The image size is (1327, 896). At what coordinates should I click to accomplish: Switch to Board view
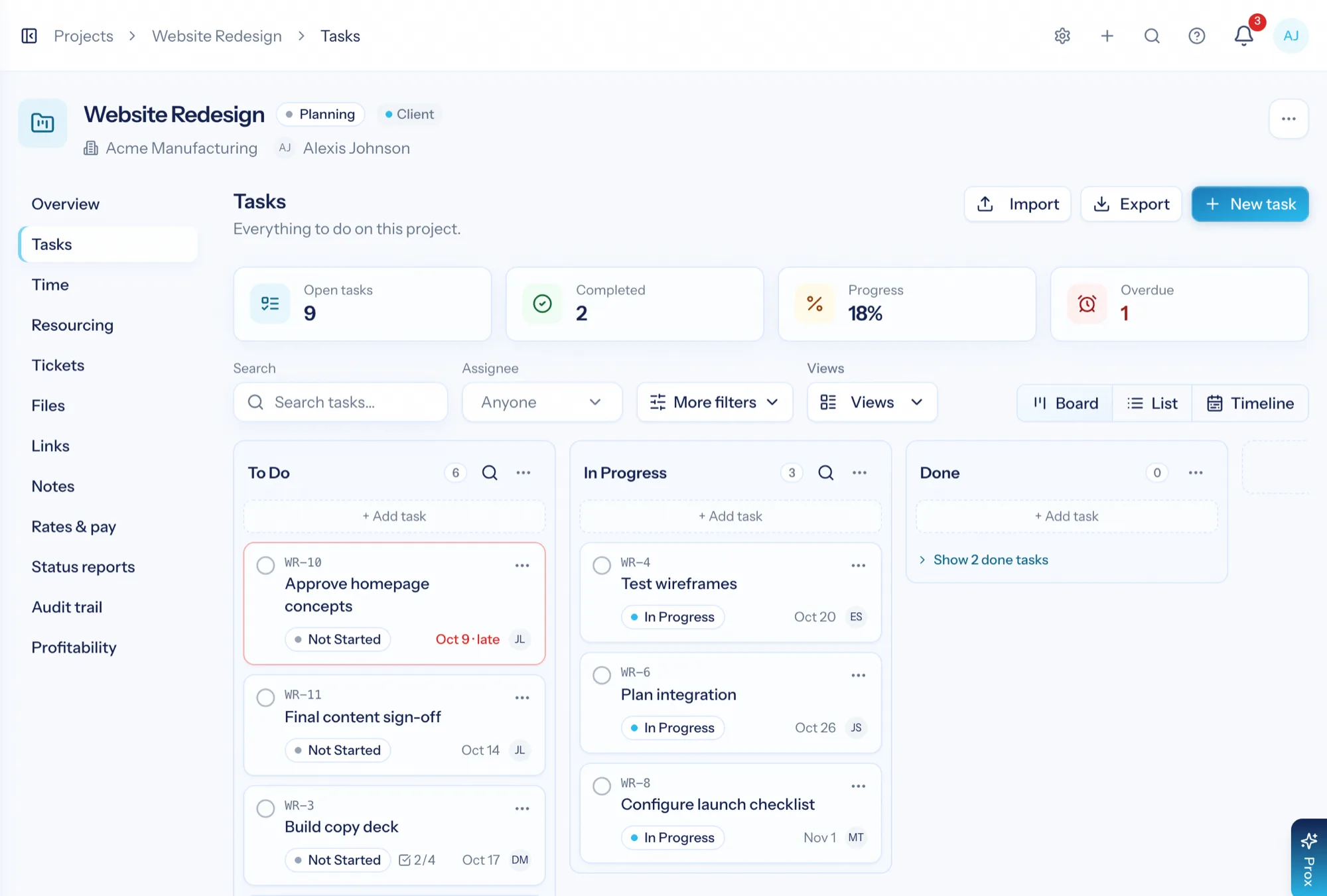[1066, 403]
